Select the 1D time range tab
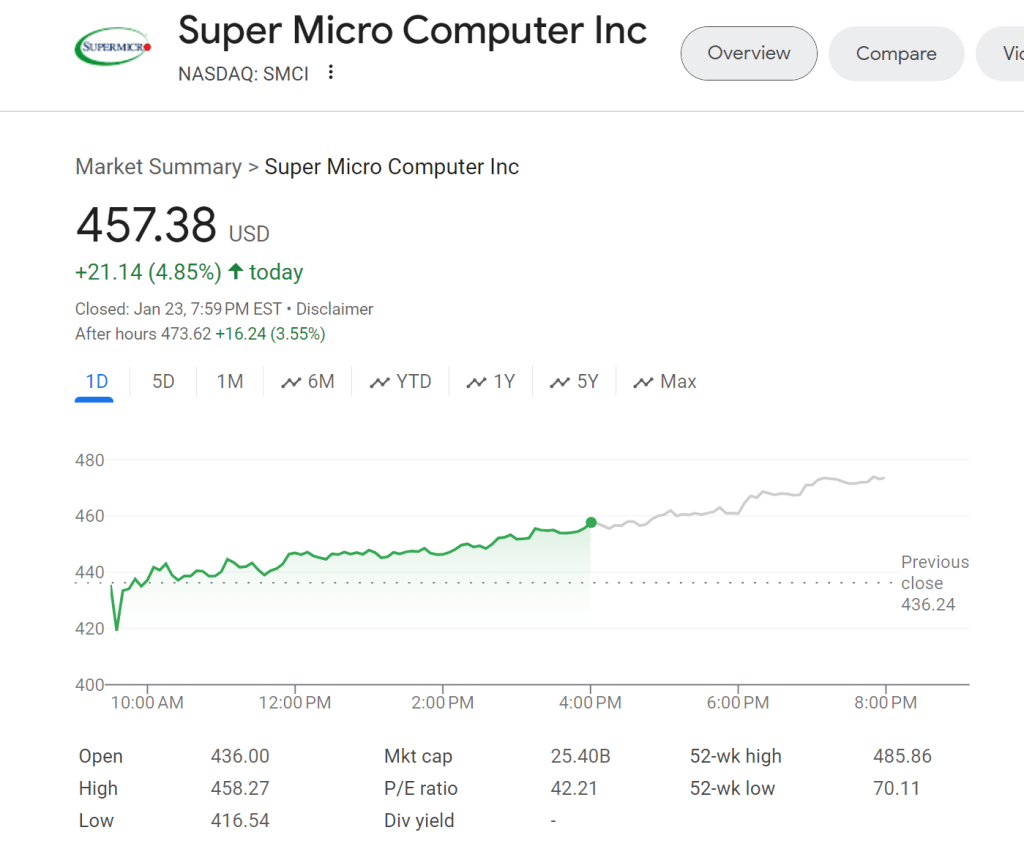 [x=96, y=381]
